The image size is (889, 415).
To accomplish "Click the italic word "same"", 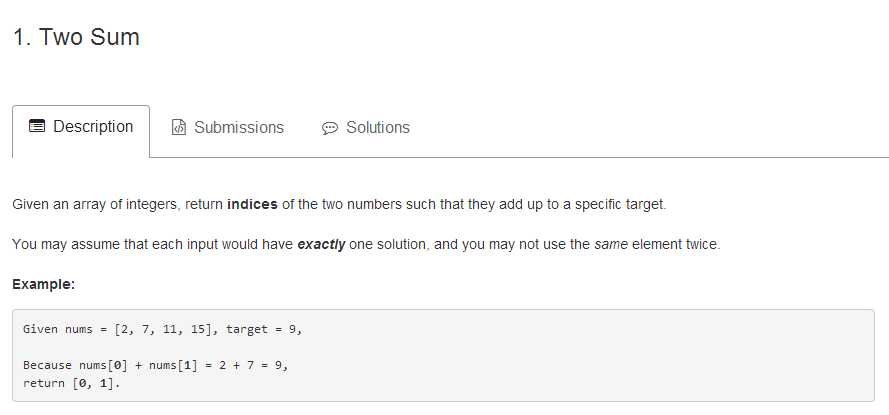I will [x=610, y=244].
